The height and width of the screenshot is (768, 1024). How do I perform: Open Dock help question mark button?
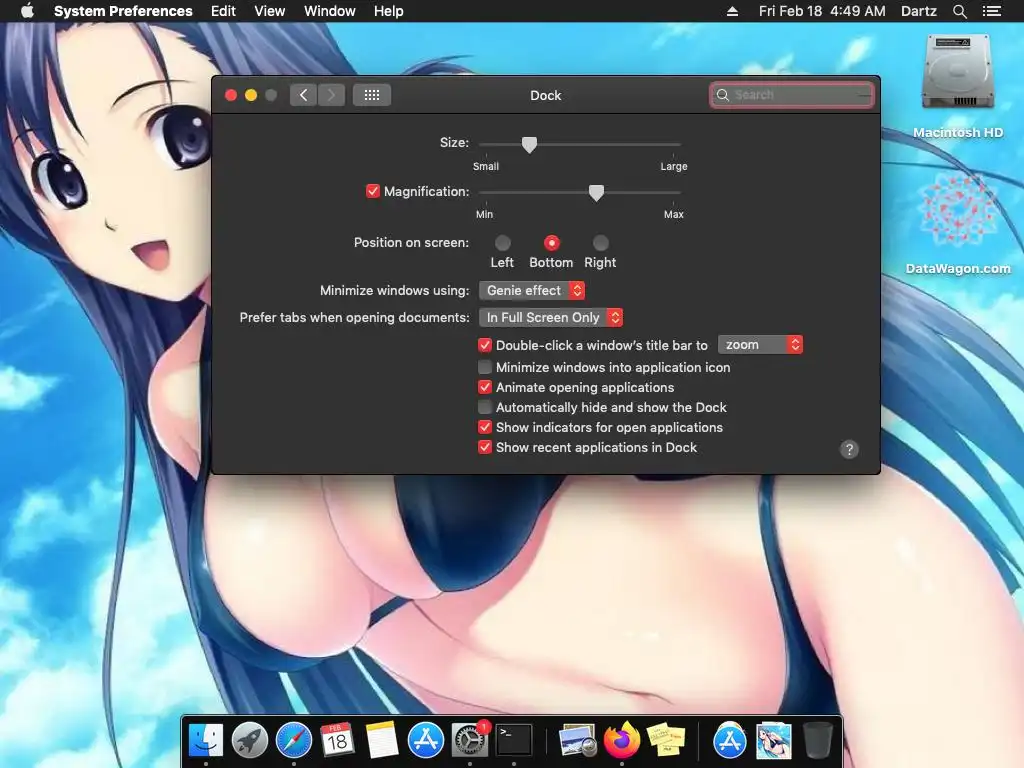pyautogui.click(x=848, y=449)
